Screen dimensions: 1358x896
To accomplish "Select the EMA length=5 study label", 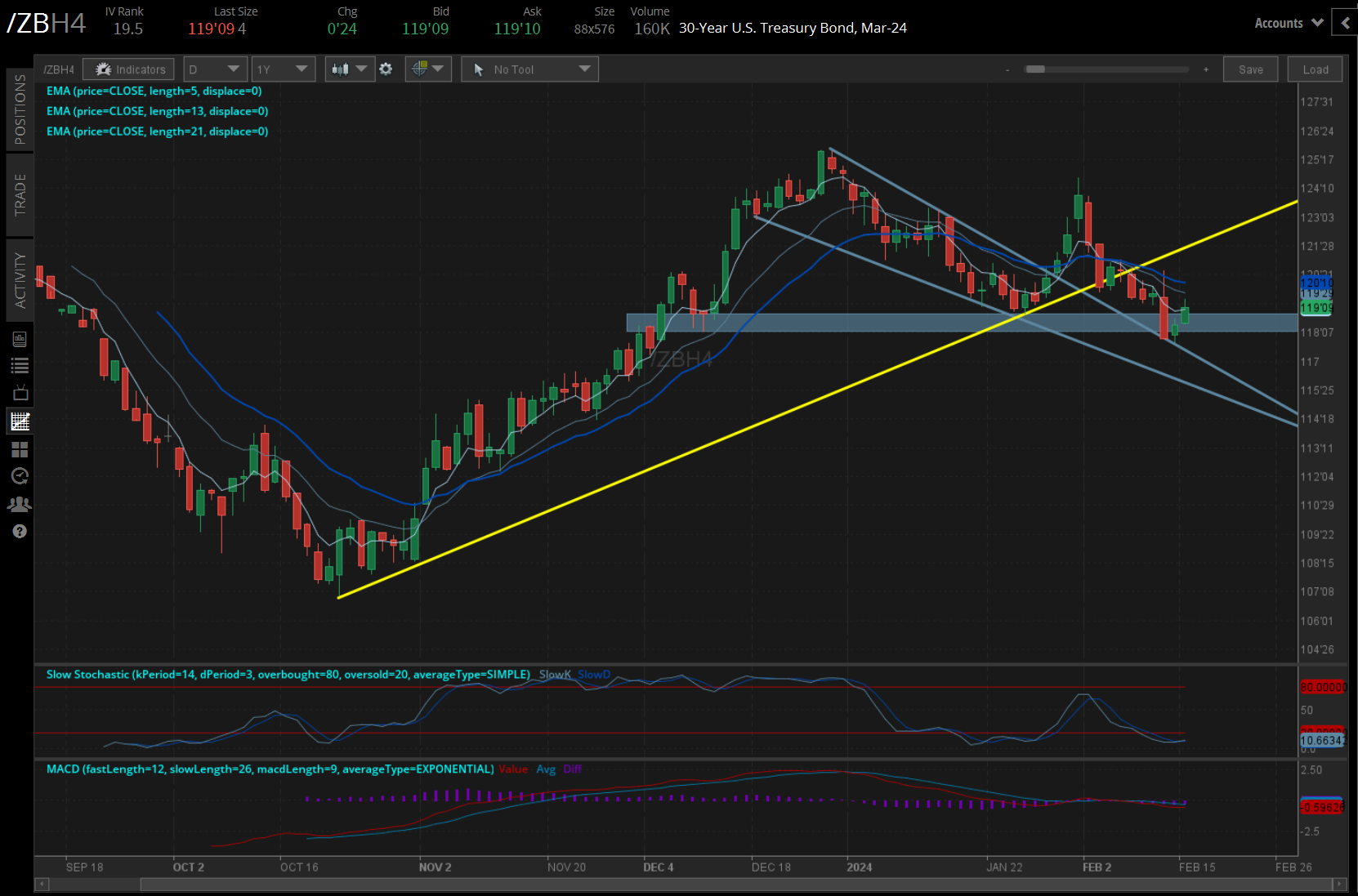I will (x=154, y=91).
